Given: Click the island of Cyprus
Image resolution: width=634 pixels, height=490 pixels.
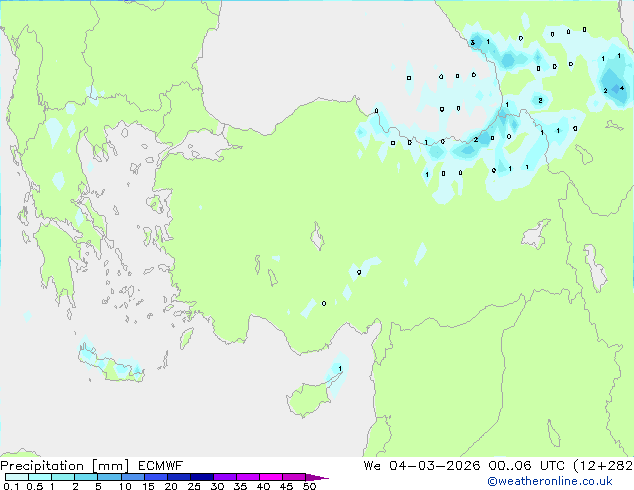Looking at the screenshot, I should tap(309, 398).
